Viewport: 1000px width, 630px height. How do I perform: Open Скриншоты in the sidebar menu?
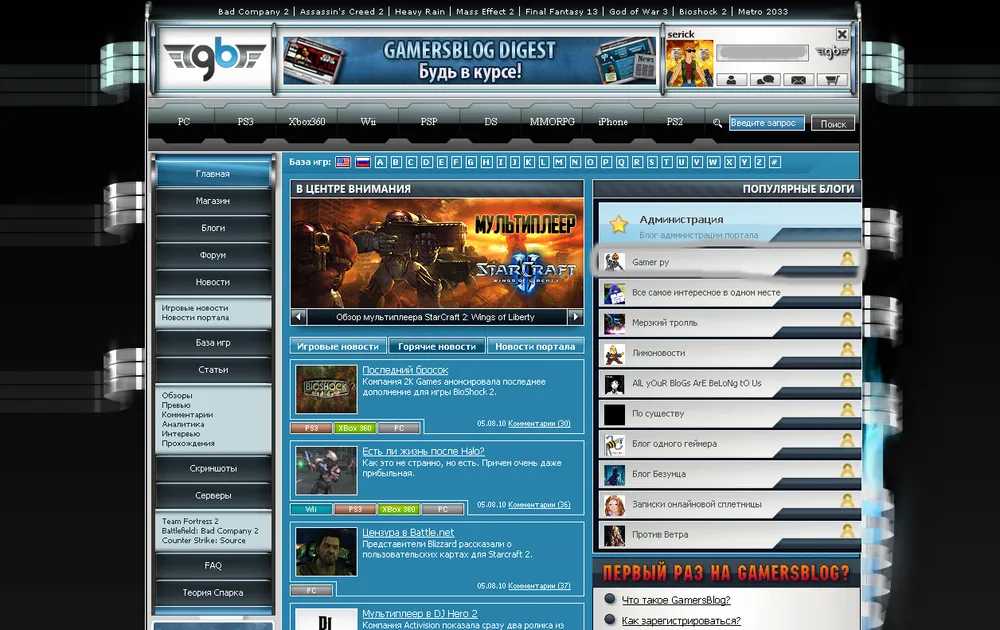(213, 468)
